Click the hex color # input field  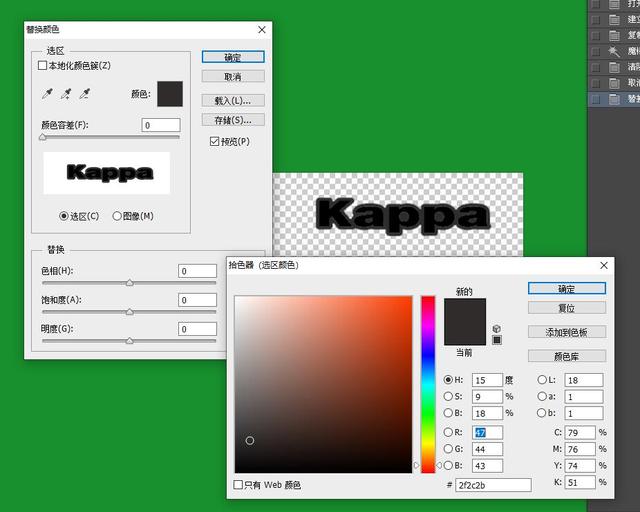(493, 485)
